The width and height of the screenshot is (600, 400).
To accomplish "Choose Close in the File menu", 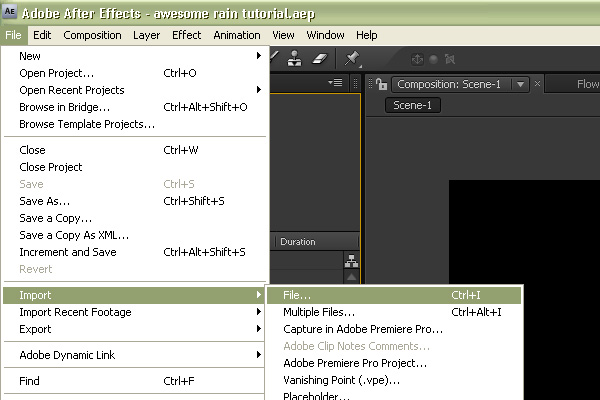I will coord(134,150).
